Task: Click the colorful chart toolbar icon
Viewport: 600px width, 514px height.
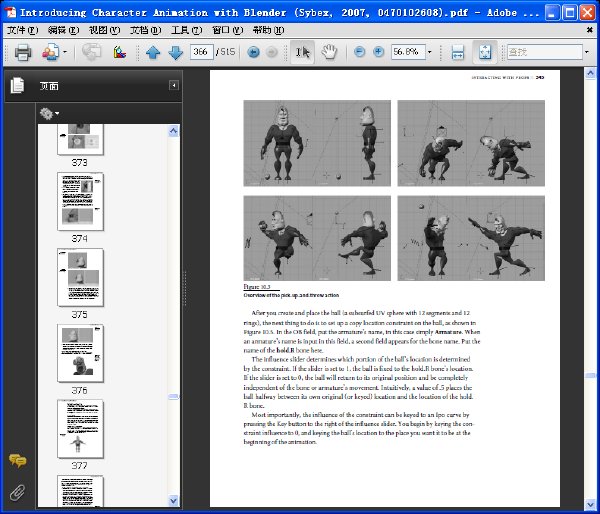Action: coord(120,52)
